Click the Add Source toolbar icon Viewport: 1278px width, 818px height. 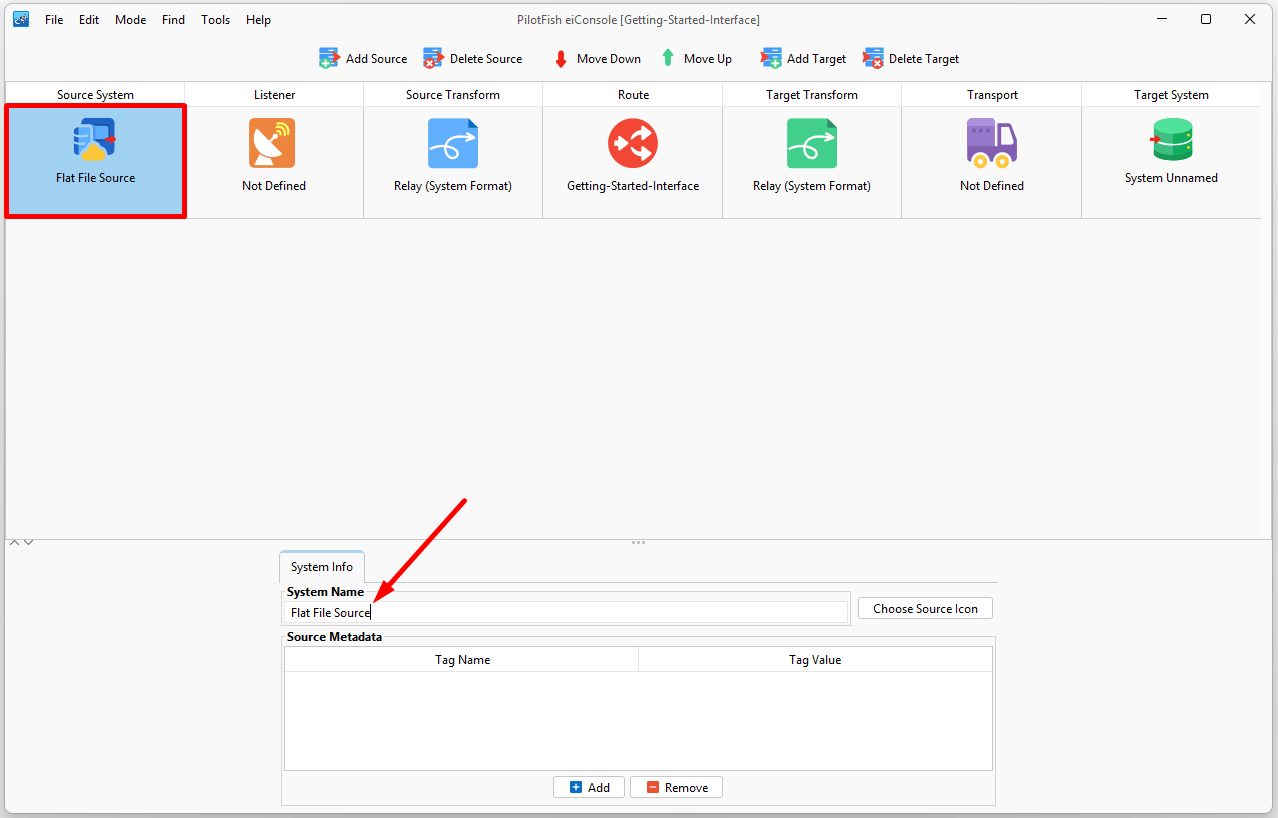click(329, 58)
